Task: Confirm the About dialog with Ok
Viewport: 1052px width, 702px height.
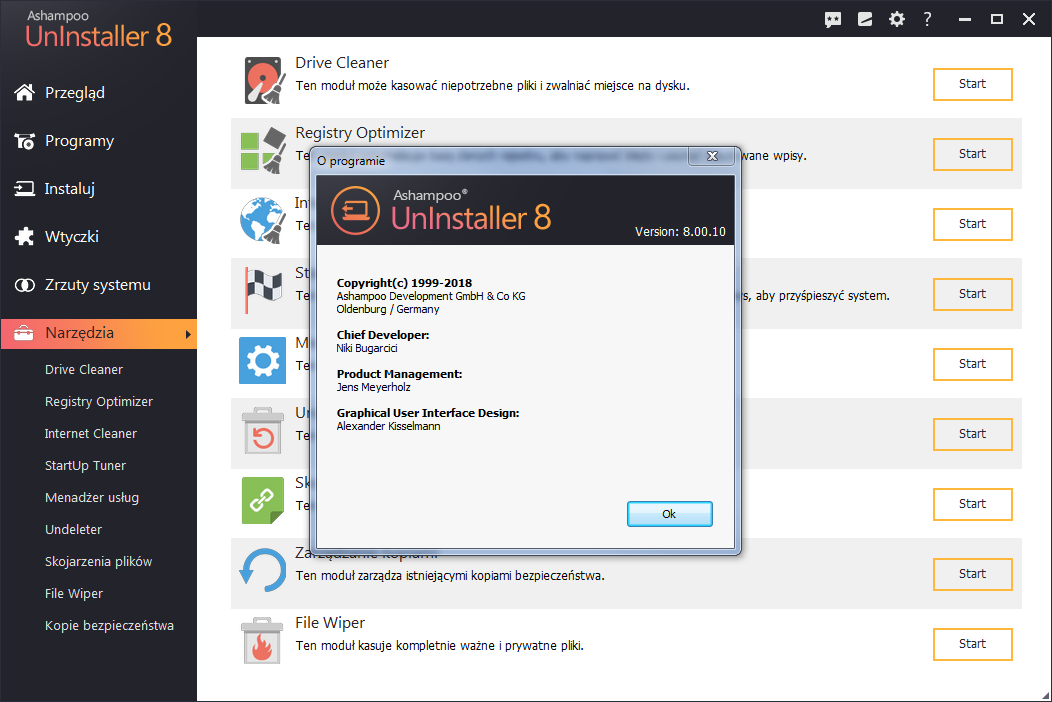Action: 670,514
